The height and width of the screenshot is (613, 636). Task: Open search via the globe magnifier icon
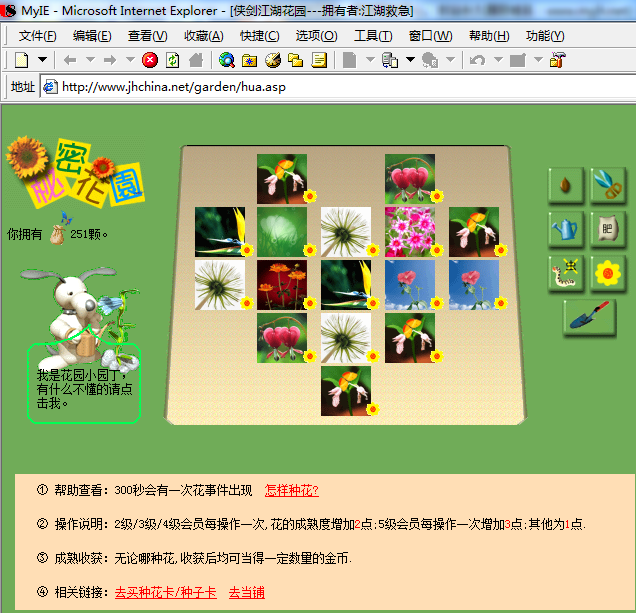pos(226,60)
